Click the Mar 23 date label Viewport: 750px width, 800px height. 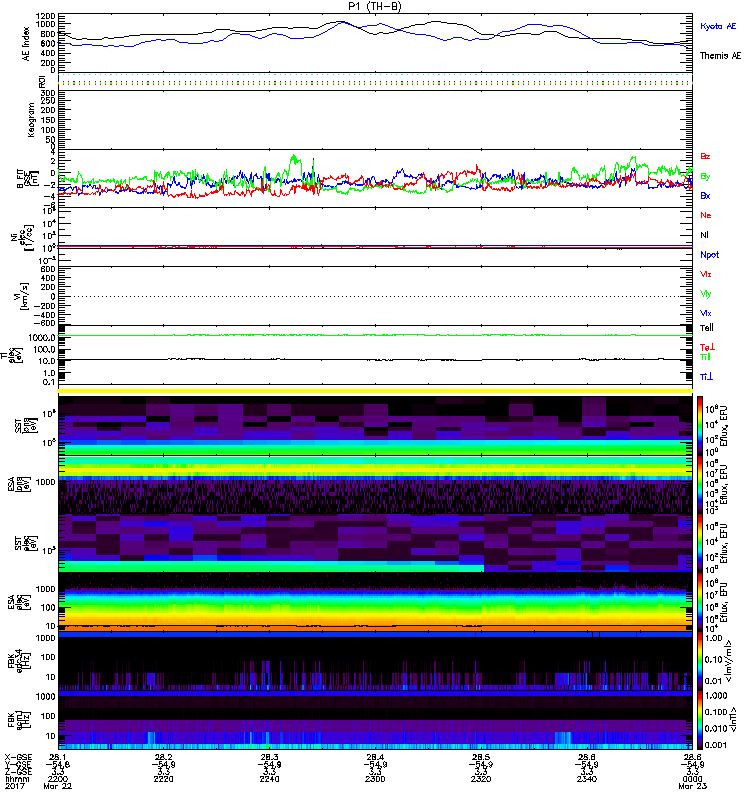click(692, 786)
